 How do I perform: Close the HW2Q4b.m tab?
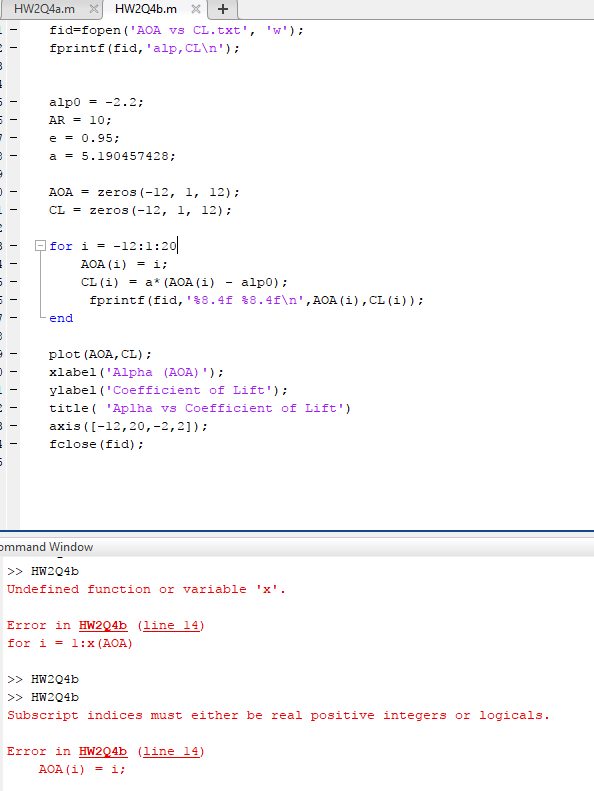[196, 9]
